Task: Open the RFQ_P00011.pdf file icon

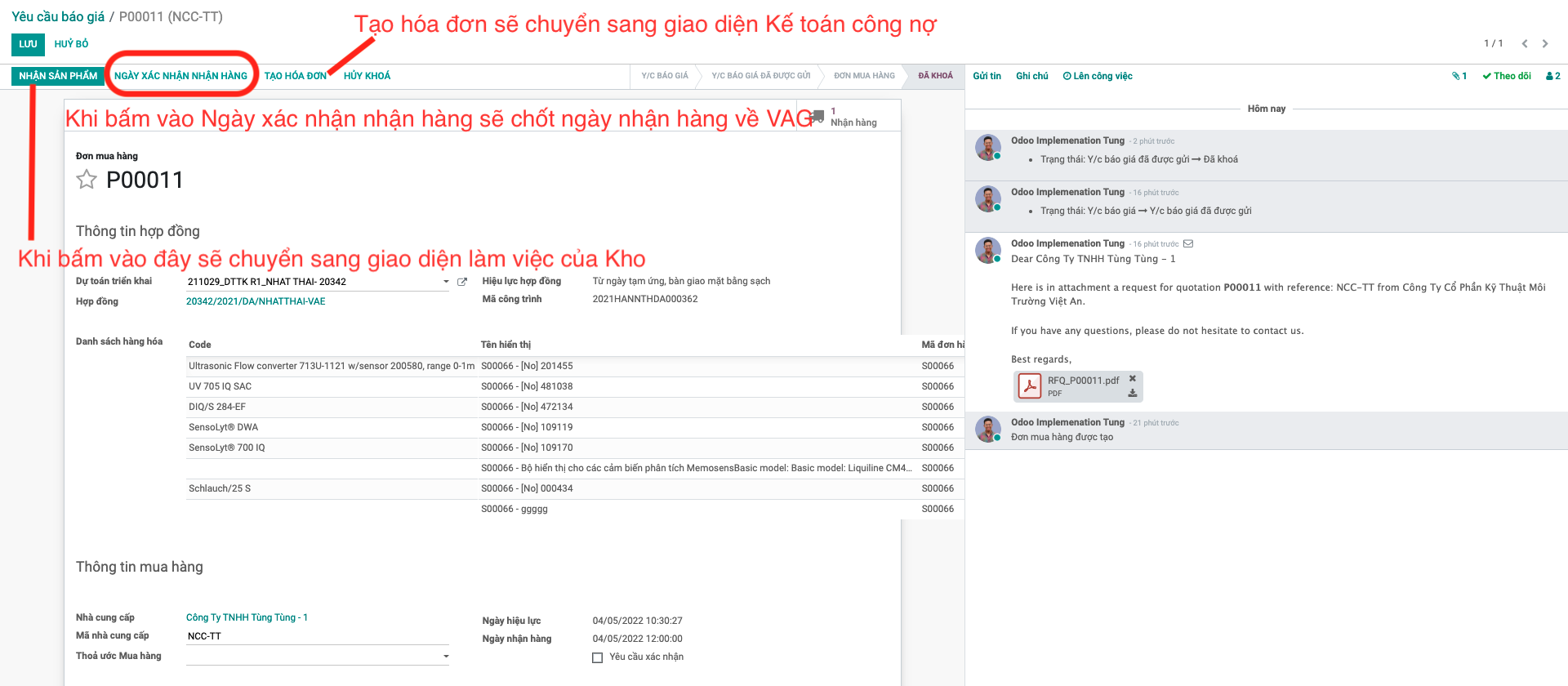Action: 1030,386
